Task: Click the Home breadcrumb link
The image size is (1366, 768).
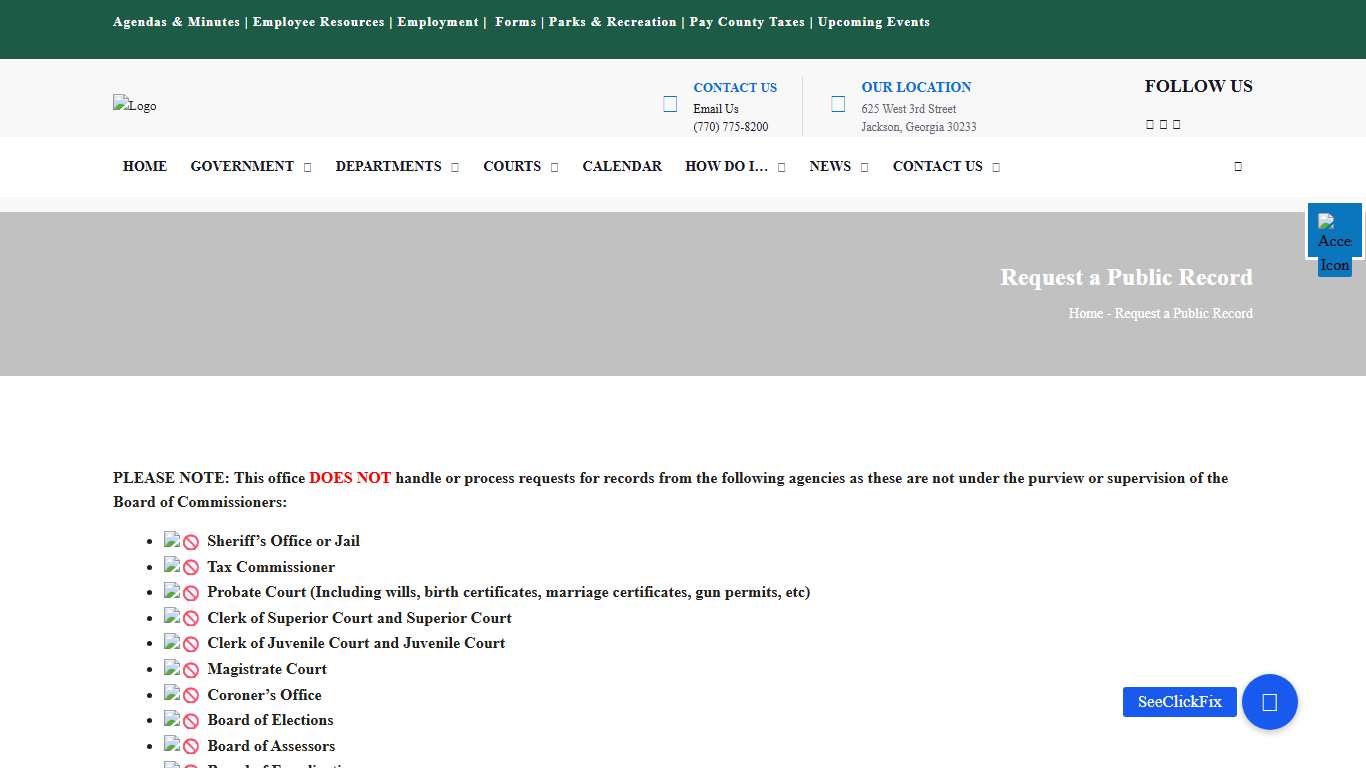Action: pos(1085,313)
